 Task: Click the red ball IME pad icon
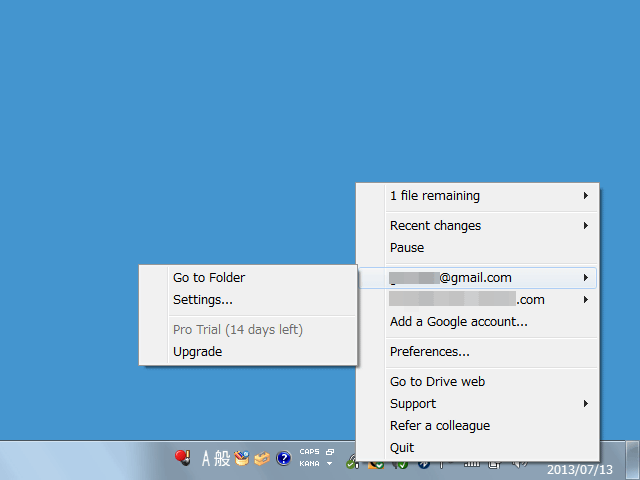(x=183, y=458)
